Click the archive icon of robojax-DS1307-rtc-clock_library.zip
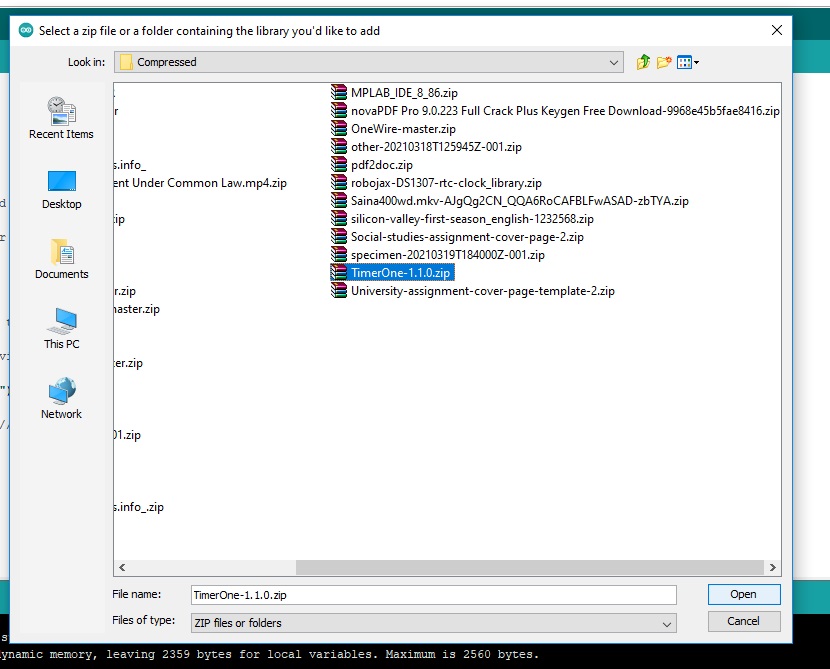The width and height of the screenshot is (830, 669). pyautogui.click(x=339, y=183)
